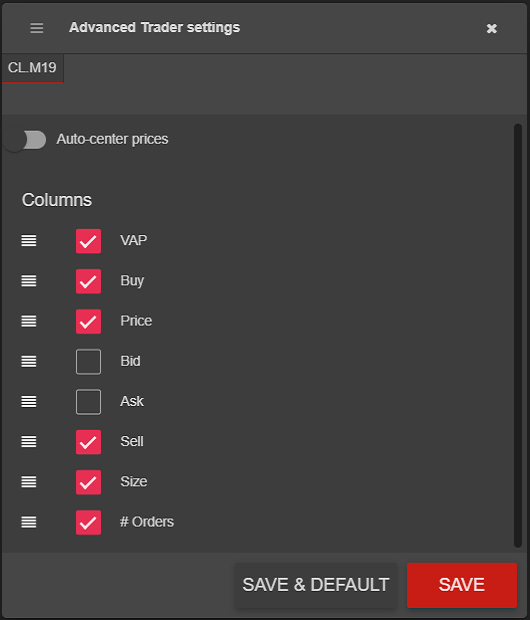Uncheck the Sell column checkbox
This screenshot has width=530, height=620.
click(x=88, y=442)
